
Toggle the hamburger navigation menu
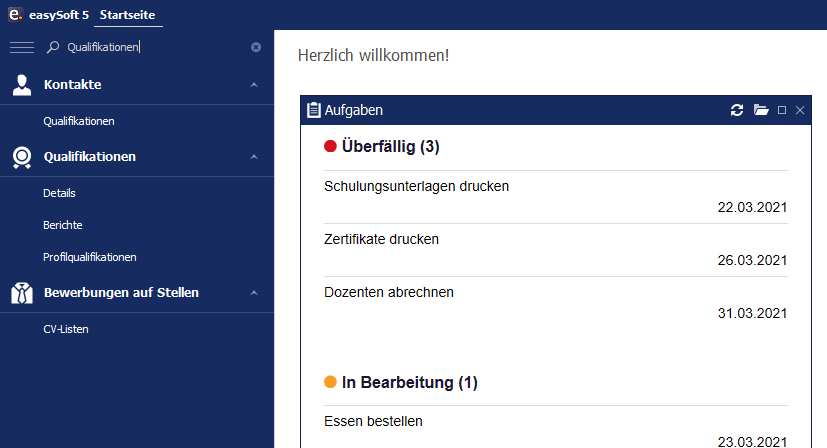pos(22,47)
